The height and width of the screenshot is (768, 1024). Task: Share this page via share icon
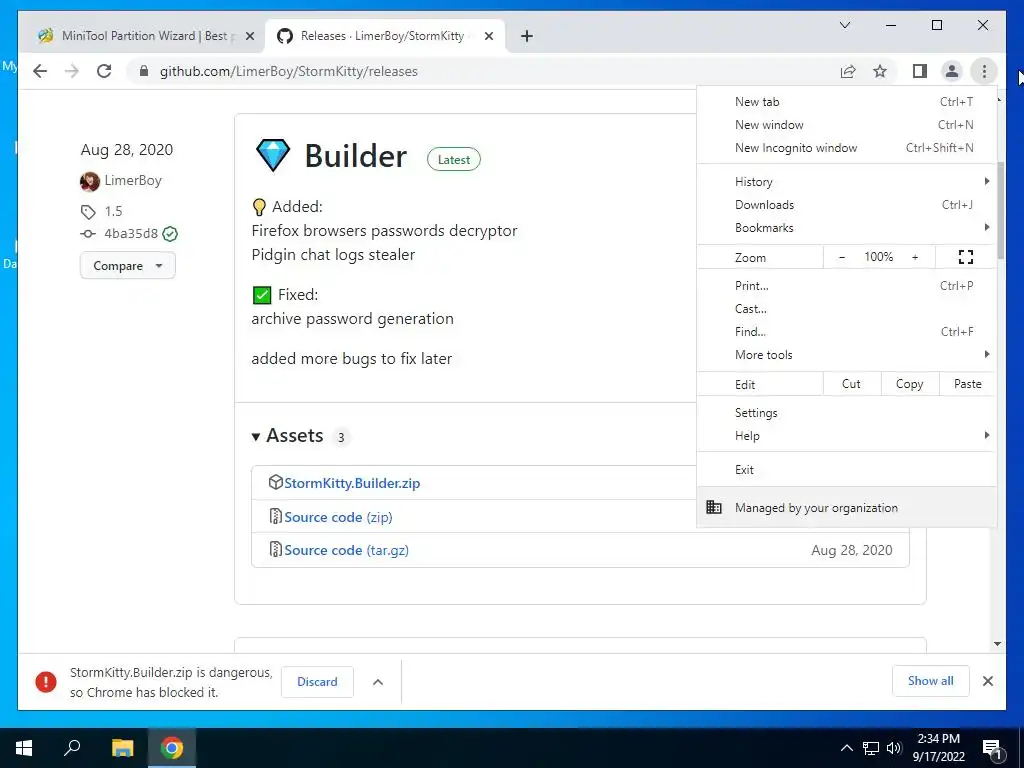848,71
